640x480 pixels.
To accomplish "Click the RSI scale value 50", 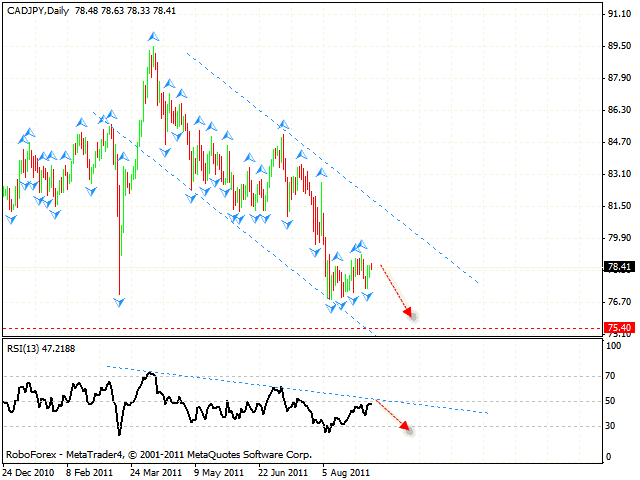I will point(610,401).
